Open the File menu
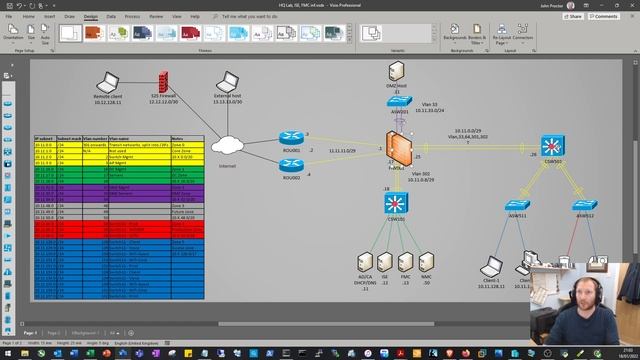Image resolution: width=640 pixels, height=360 pixels. point(9,16)
